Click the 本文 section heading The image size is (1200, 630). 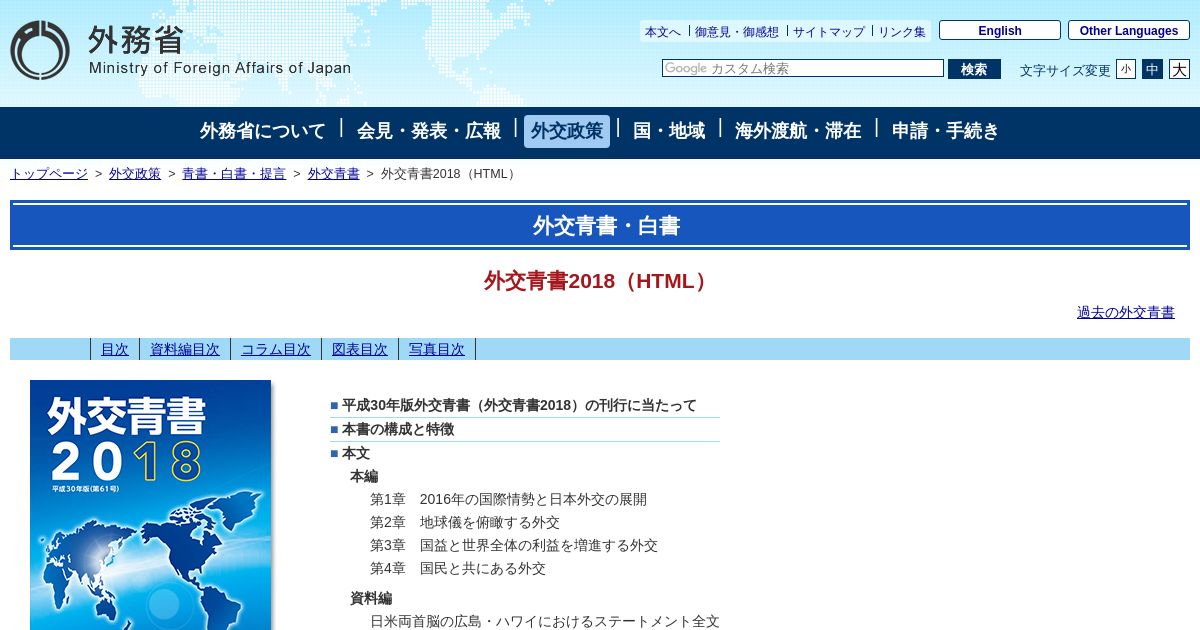coord(356,453)
